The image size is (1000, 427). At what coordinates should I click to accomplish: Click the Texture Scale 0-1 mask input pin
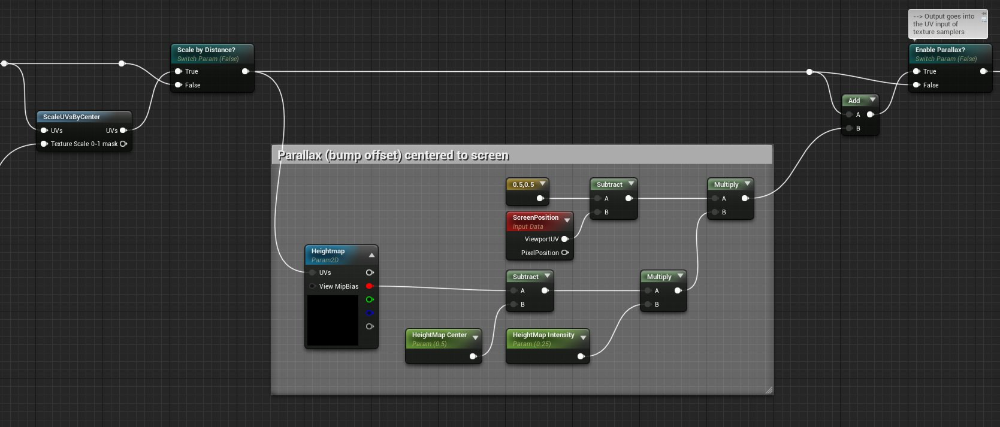[x=44, y=144]
